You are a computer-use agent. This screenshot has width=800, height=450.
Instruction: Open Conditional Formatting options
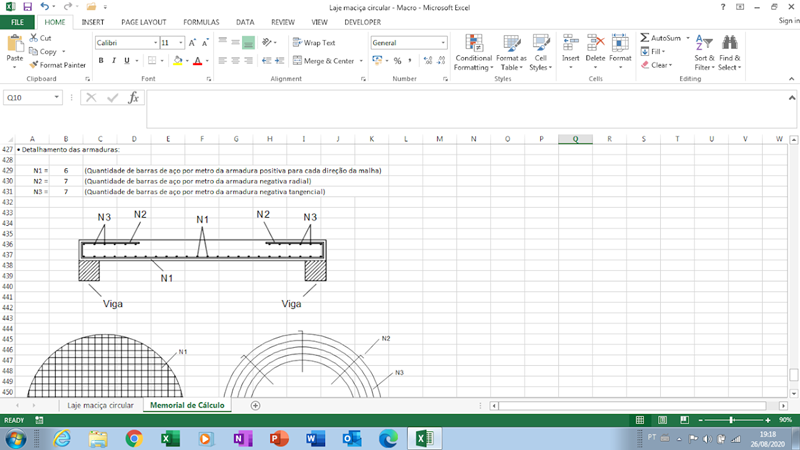[473, 53]
